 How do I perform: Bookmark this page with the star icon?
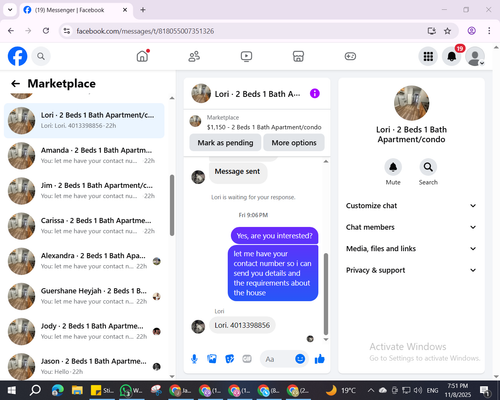447,31
